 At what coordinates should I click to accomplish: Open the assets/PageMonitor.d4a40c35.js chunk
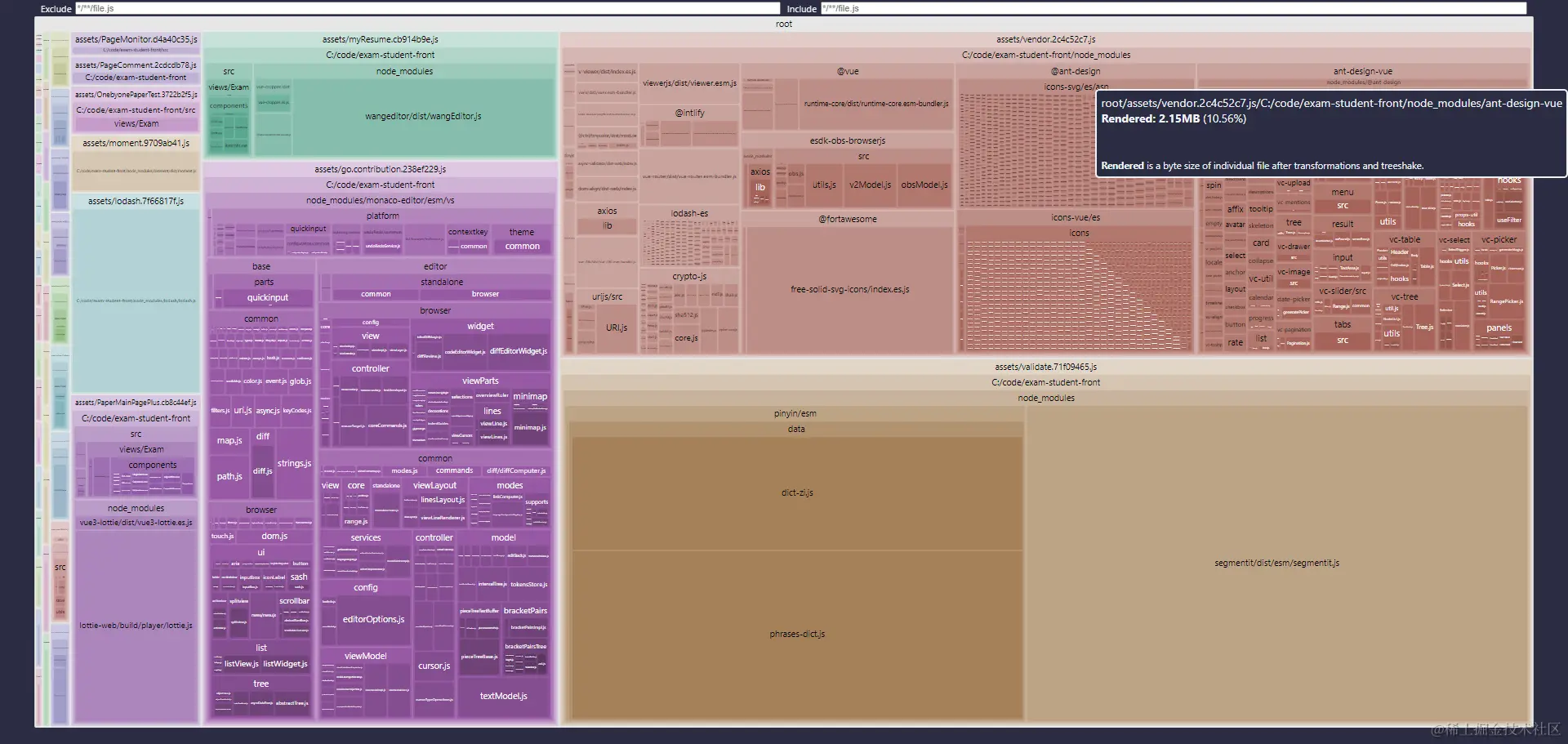pos(136,39)
